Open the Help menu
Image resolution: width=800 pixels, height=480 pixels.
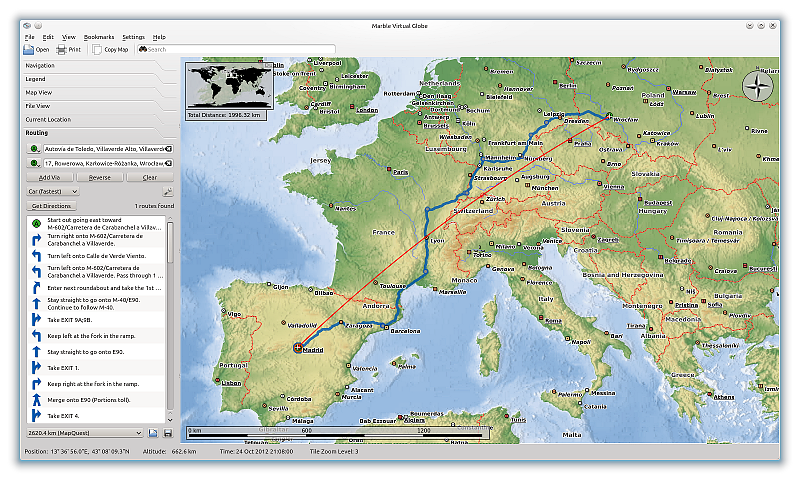click(x=159, y=37)
